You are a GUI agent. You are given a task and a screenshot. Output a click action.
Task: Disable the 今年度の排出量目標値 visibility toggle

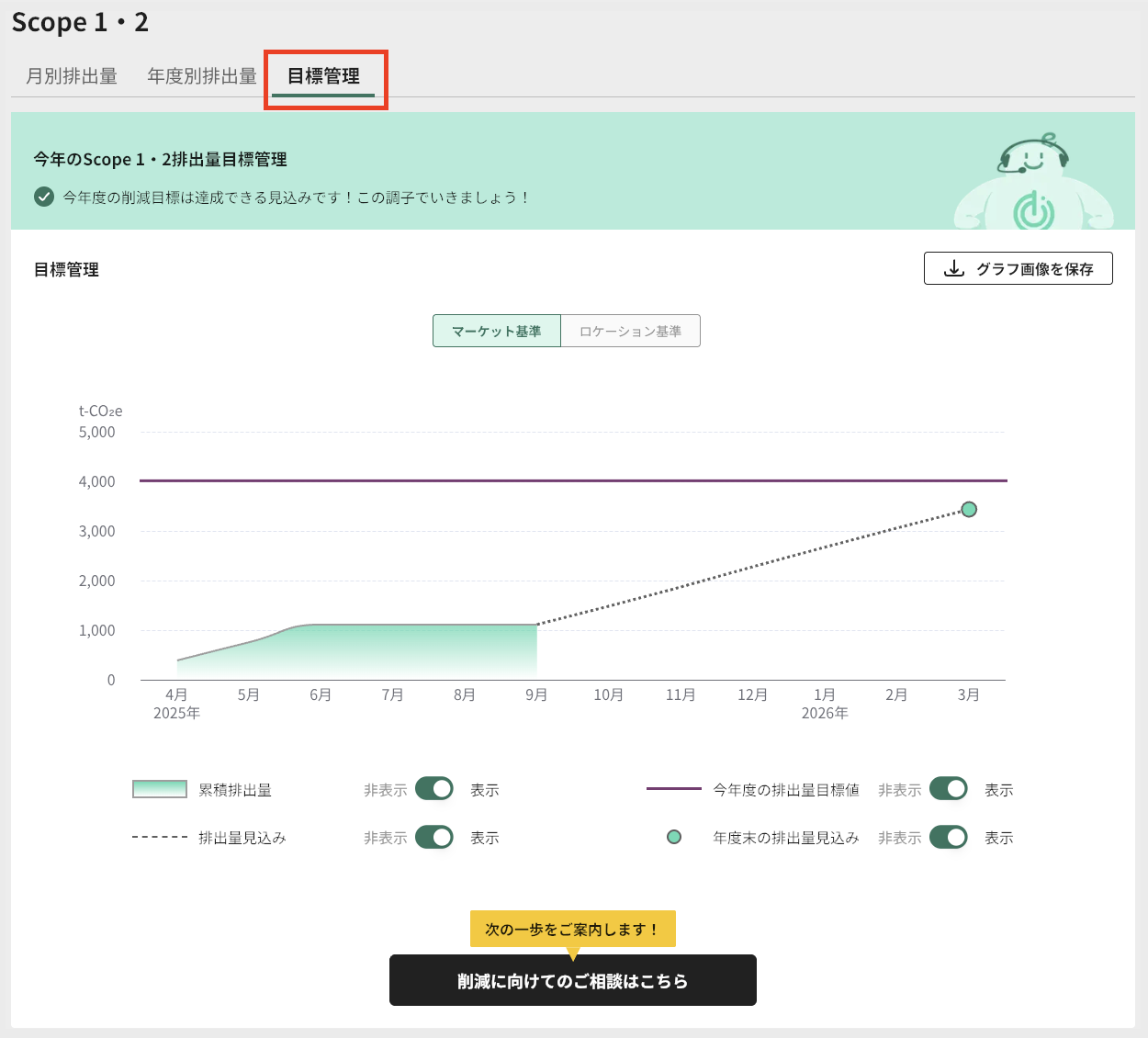click(x=948, y=788)
